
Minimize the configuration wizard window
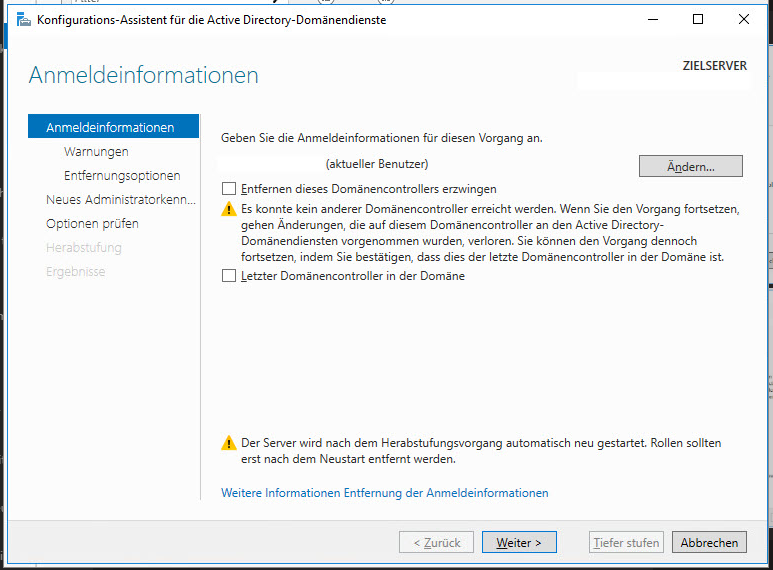[653, 19]
